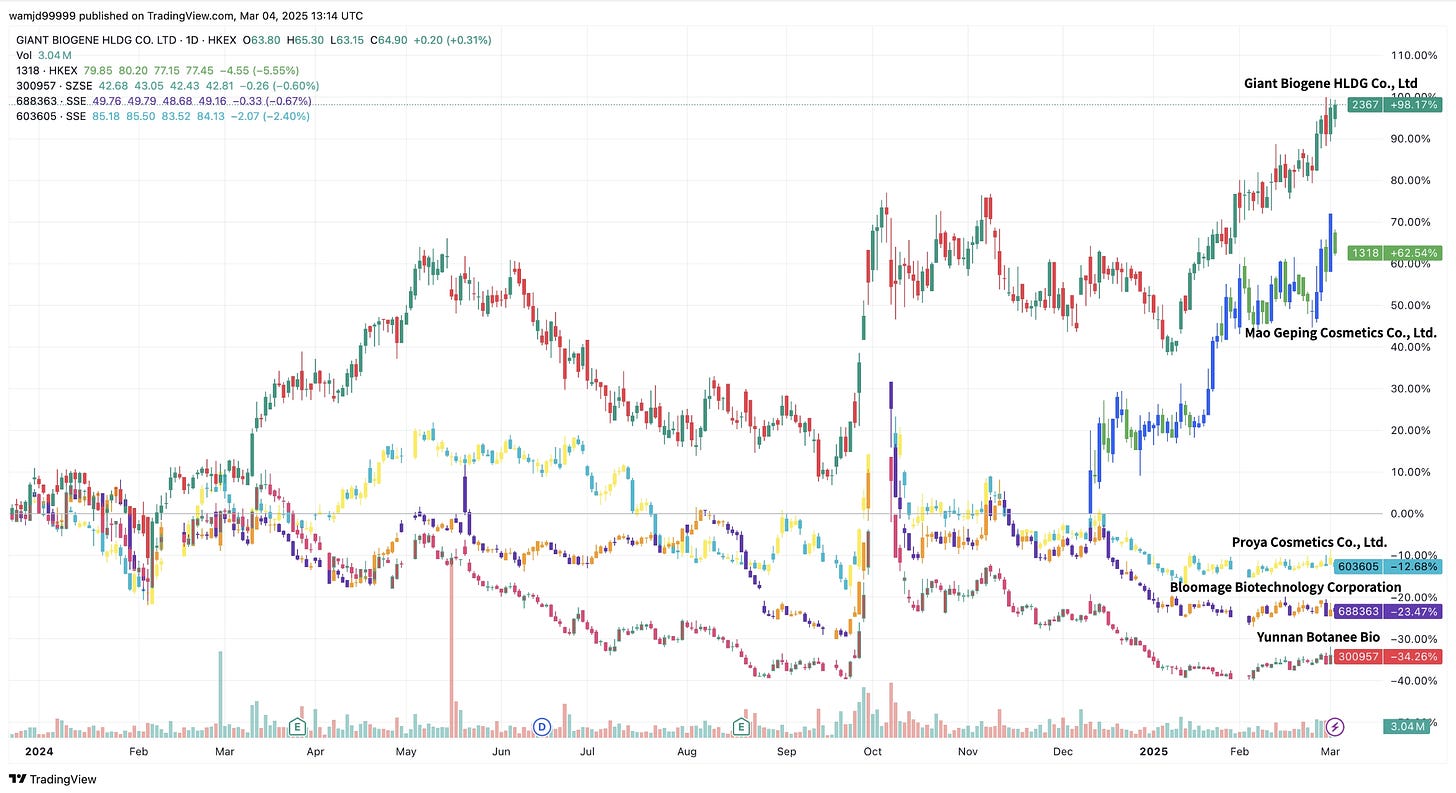Click the Bloomage Biotechnology Corporation annotation
The width and height of the screenshot is (1456, 793).
click(x=1285, y=587)
